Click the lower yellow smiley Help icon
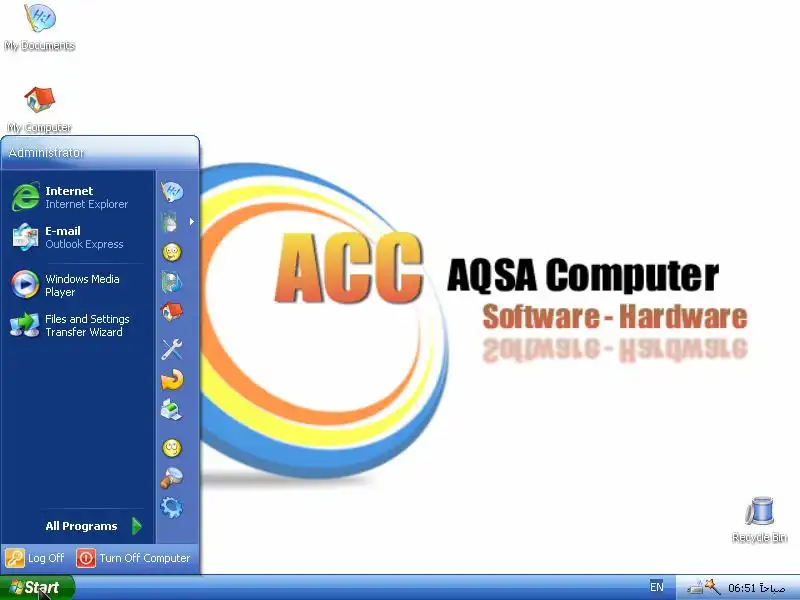 pos(172,448)
